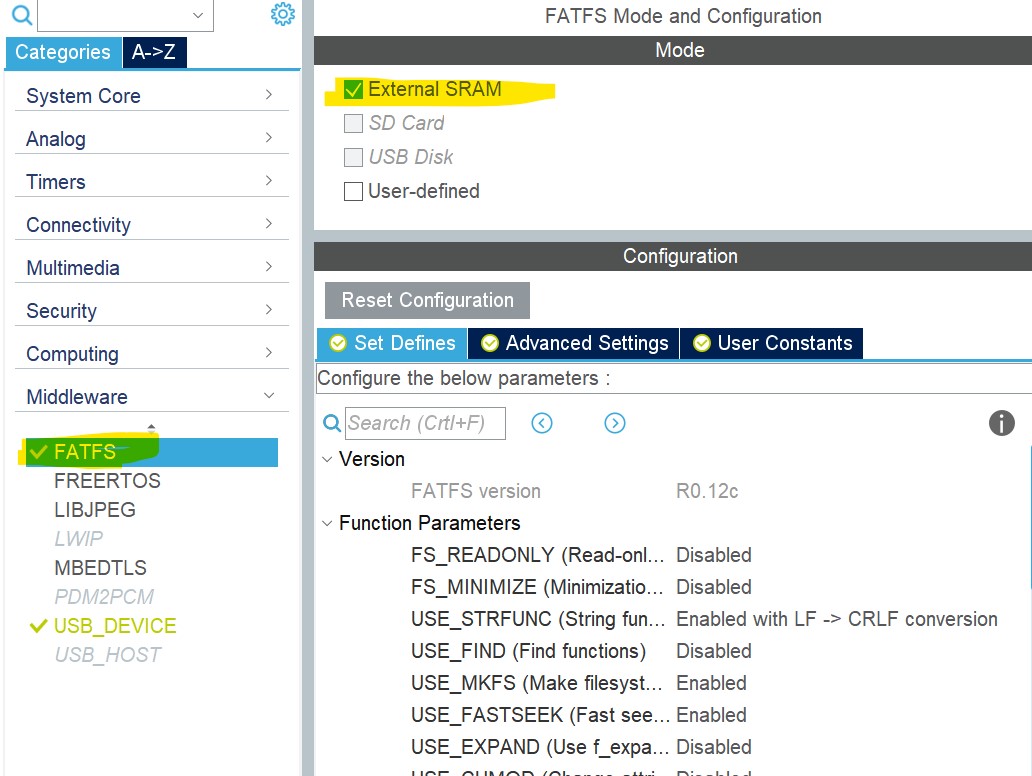Expand the Analog category
The height and width of the screenshot is (776, 1032).
[x=151, y=139]
